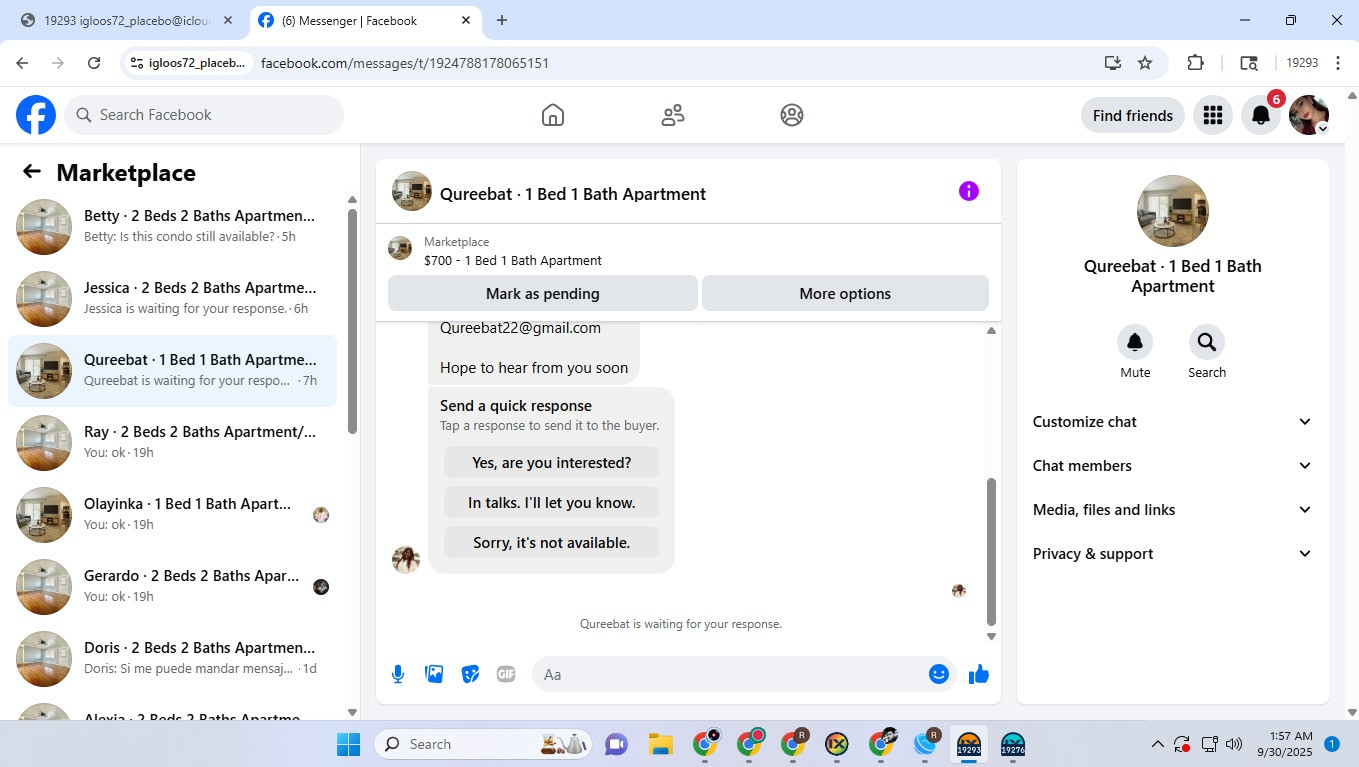1359x767 pixels.
Task: Open the $700 1 Bed 1 Bath listing link
Action: point(513,260)
